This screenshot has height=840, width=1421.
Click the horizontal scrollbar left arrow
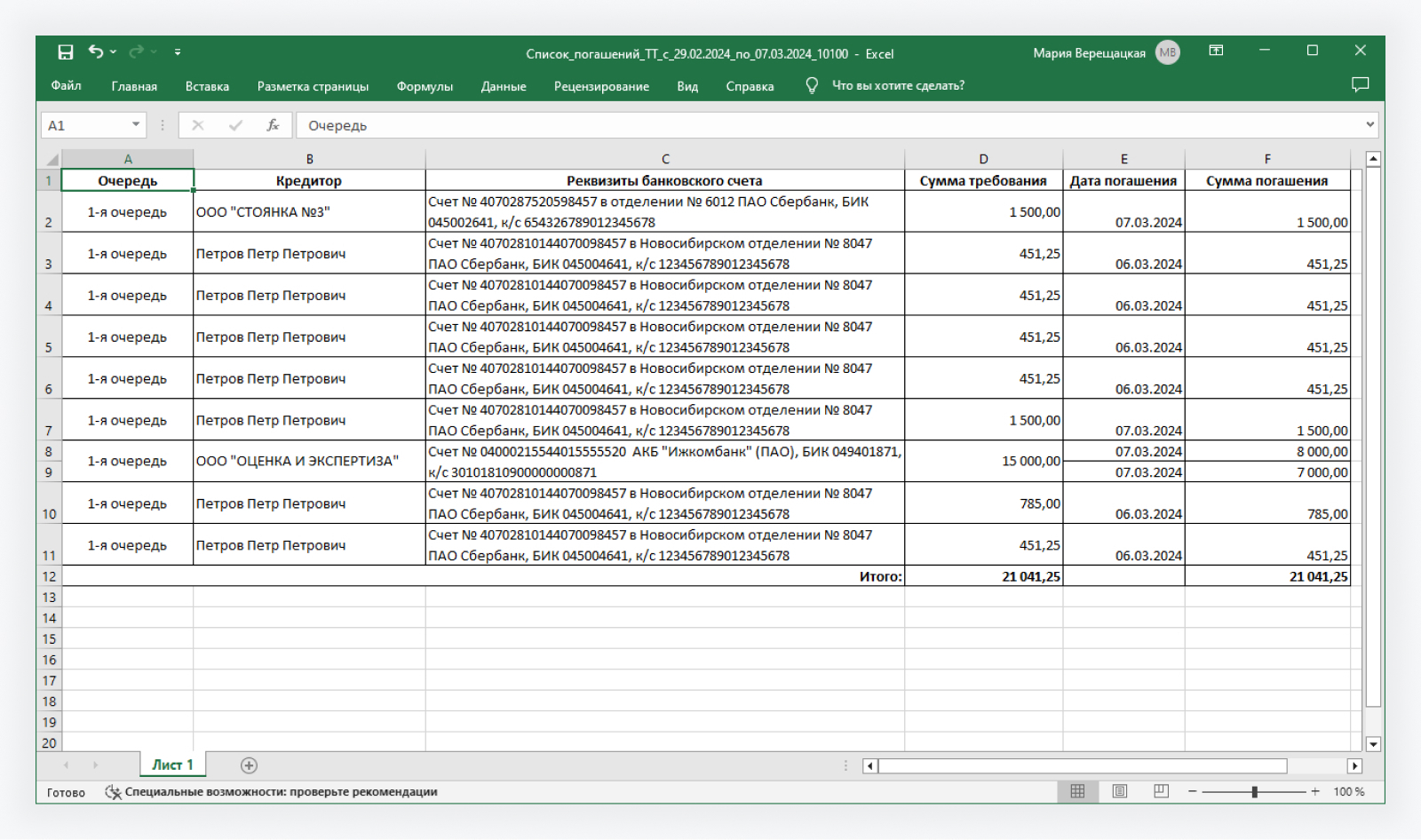pos(869,765)
